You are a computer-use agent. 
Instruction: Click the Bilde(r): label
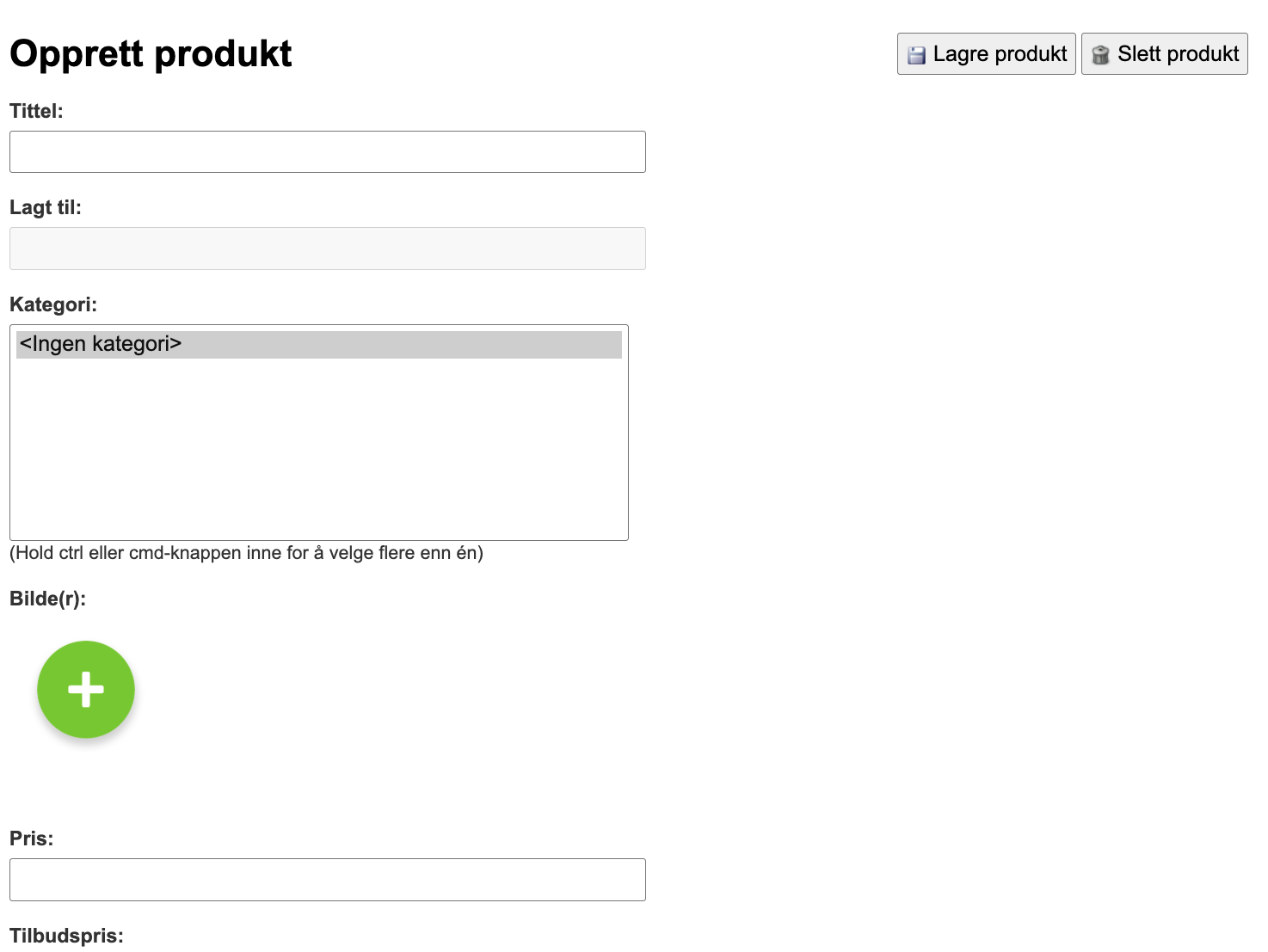tap(48, 599)
